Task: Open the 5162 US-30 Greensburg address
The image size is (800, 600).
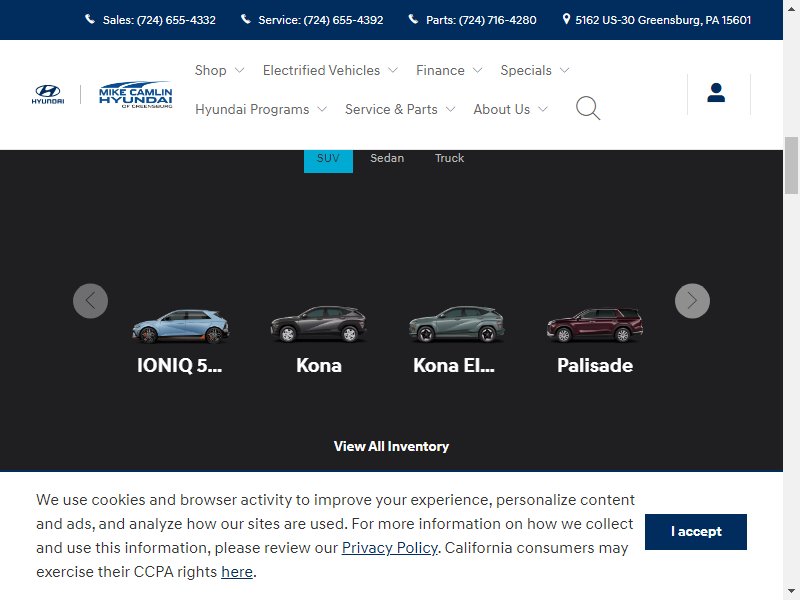Action: point(663,20)
